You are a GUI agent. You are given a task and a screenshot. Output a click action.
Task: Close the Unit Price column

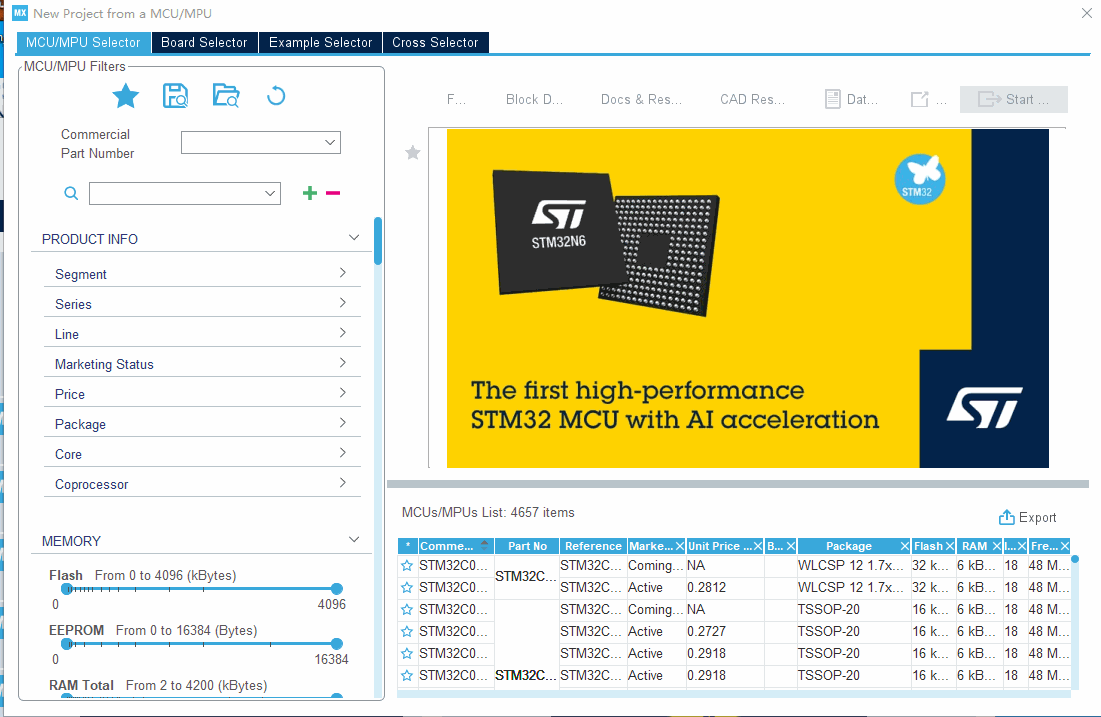click(x=758, y=546)
